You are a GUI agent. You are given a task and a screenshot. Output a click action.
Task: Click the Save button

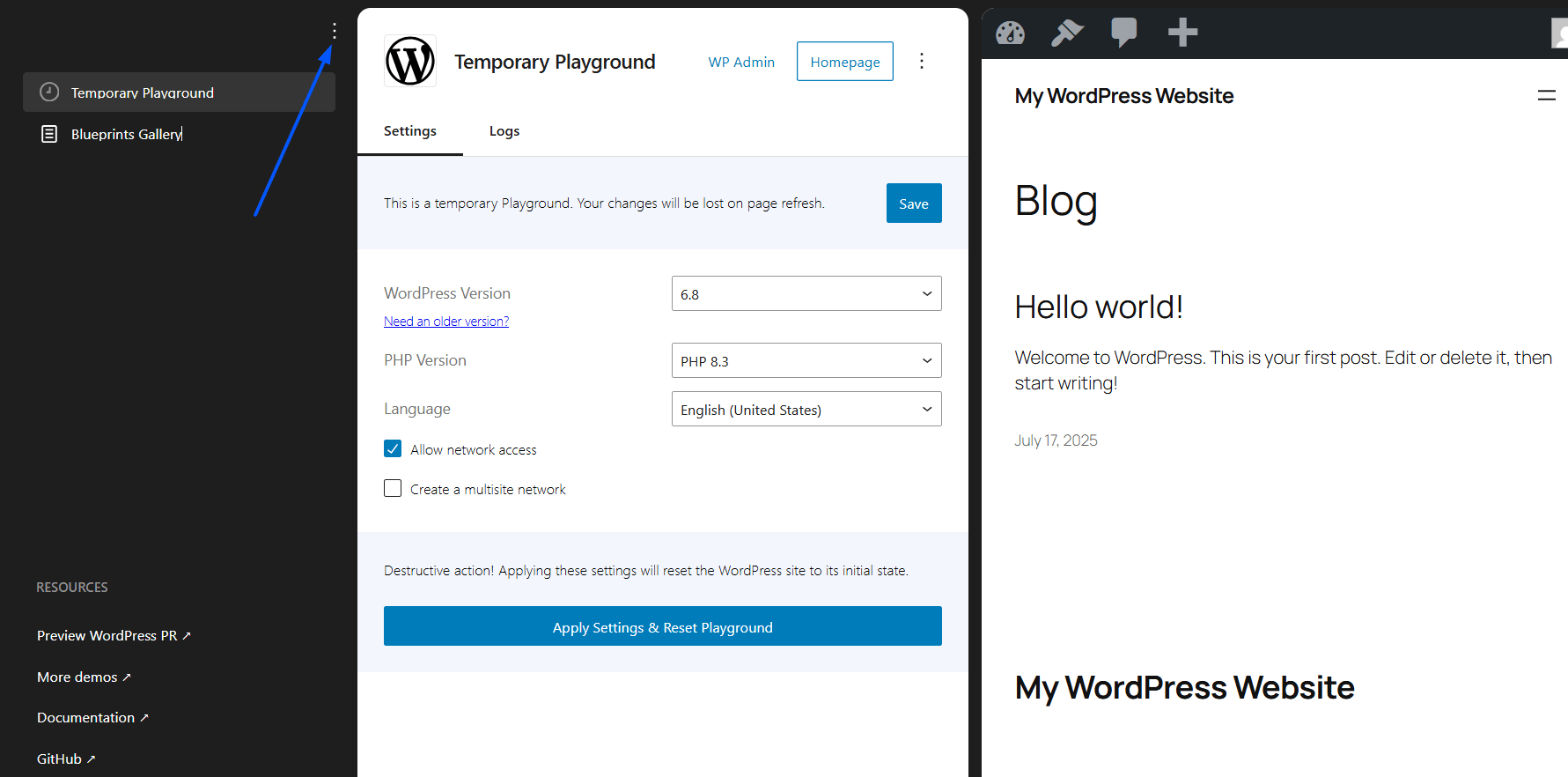914,203
